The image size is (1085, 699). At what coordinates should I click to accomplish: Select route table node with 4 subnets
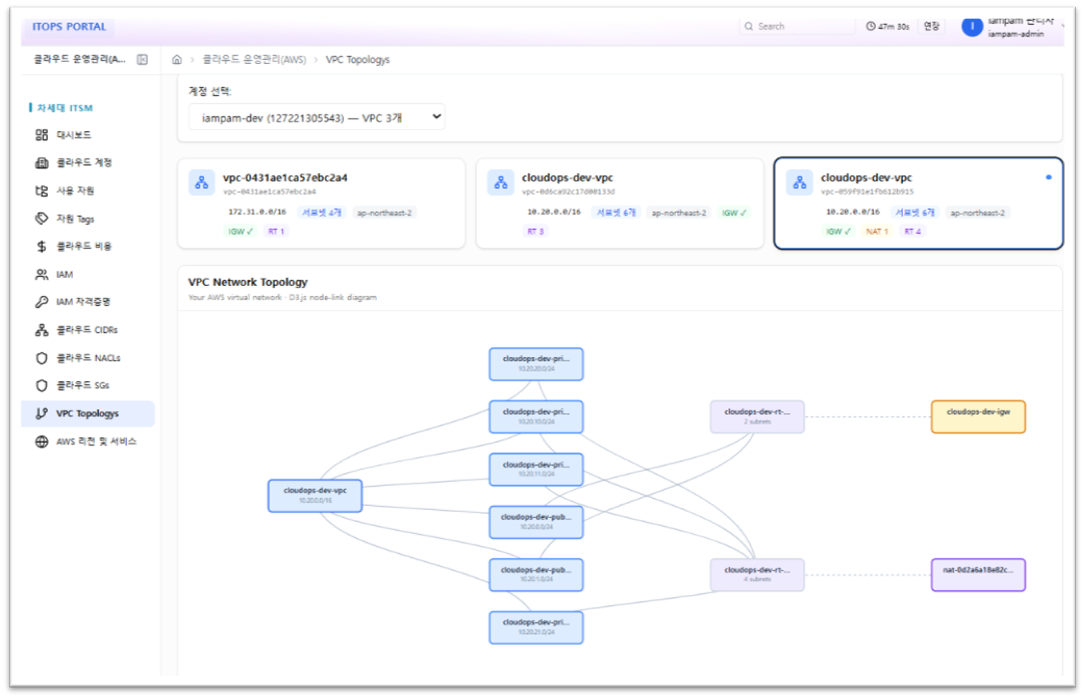pos(757,574)
